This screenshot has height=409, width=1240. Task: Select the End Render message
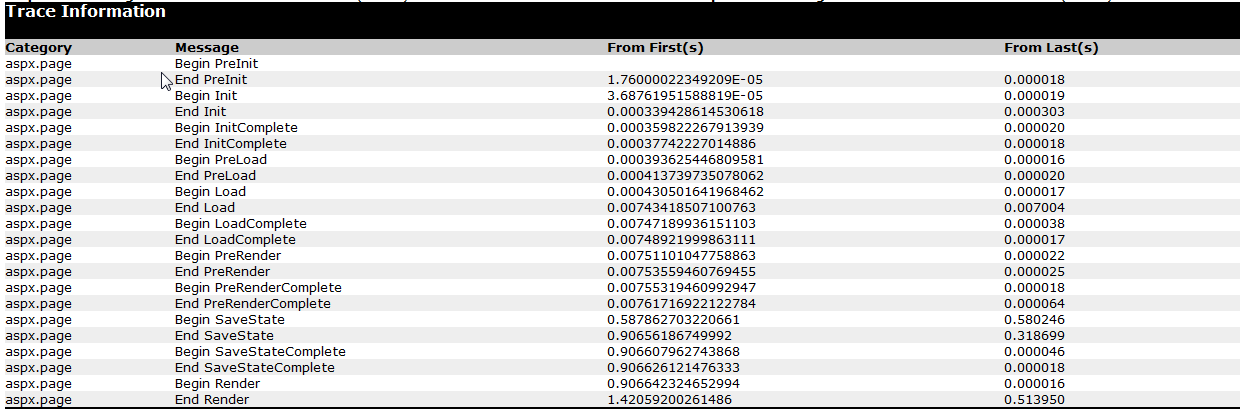pos(212,399)
